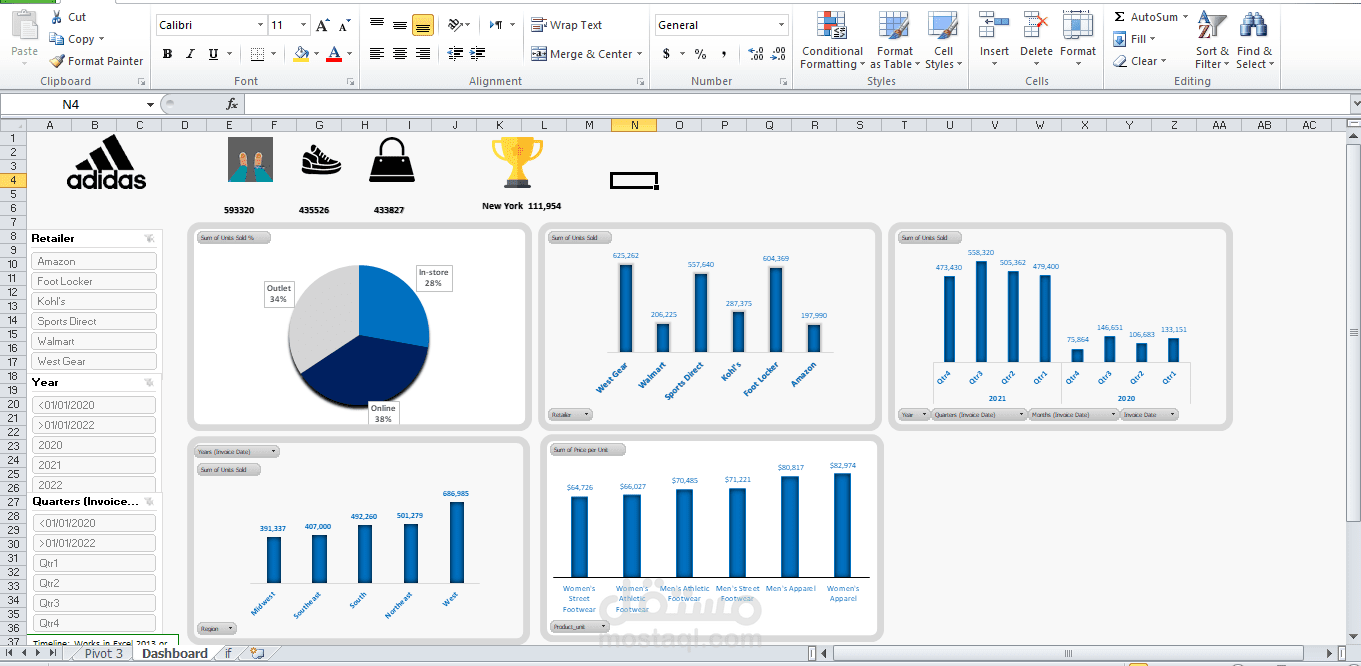Screen dimensions: 1361x666
Task: Switch to the Pivot 3 sheet tab
Action: coord(104,654)
